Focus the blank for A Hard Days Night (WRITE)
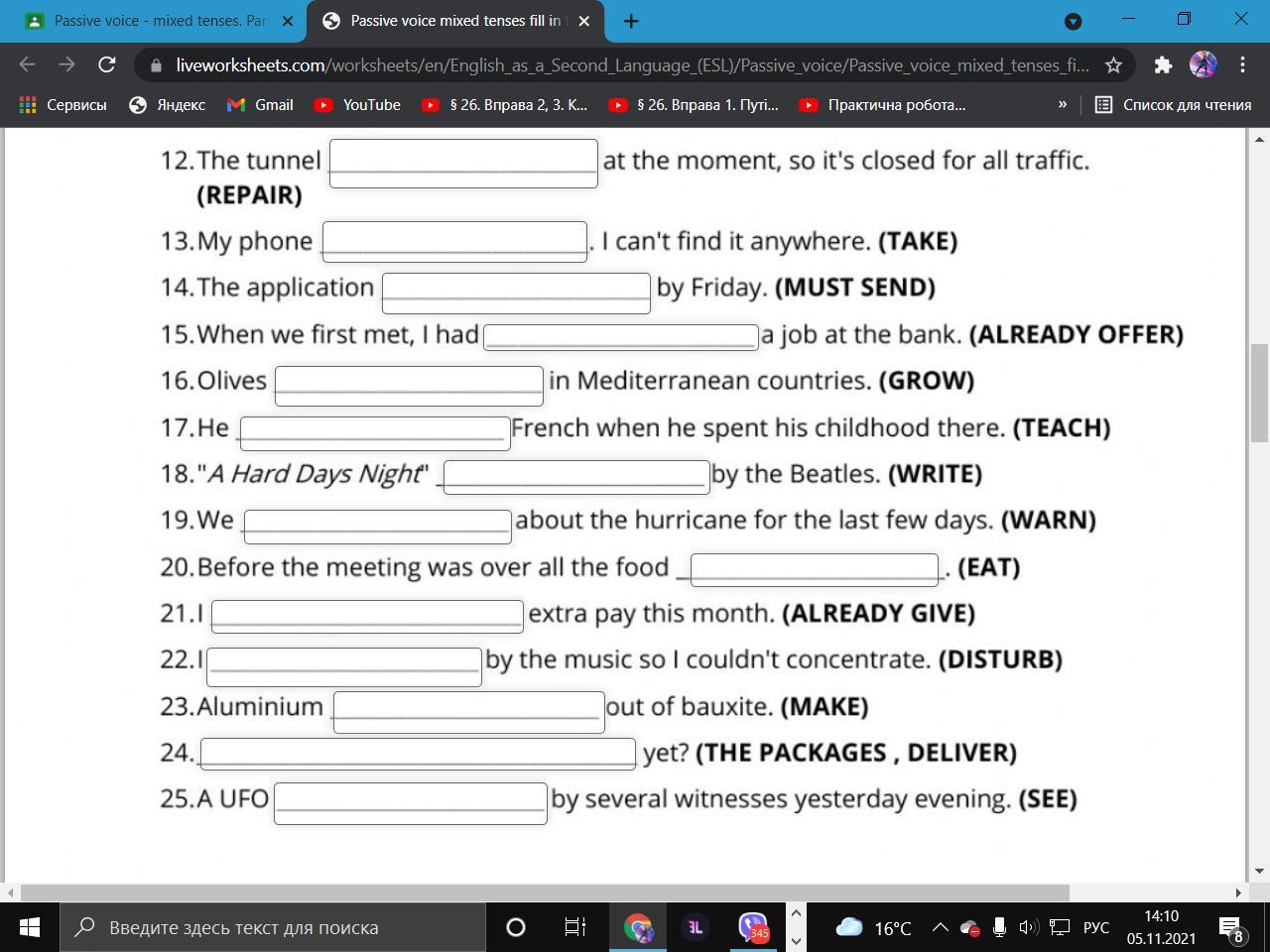Screen dimensions: 1270x952 (576, 477)
